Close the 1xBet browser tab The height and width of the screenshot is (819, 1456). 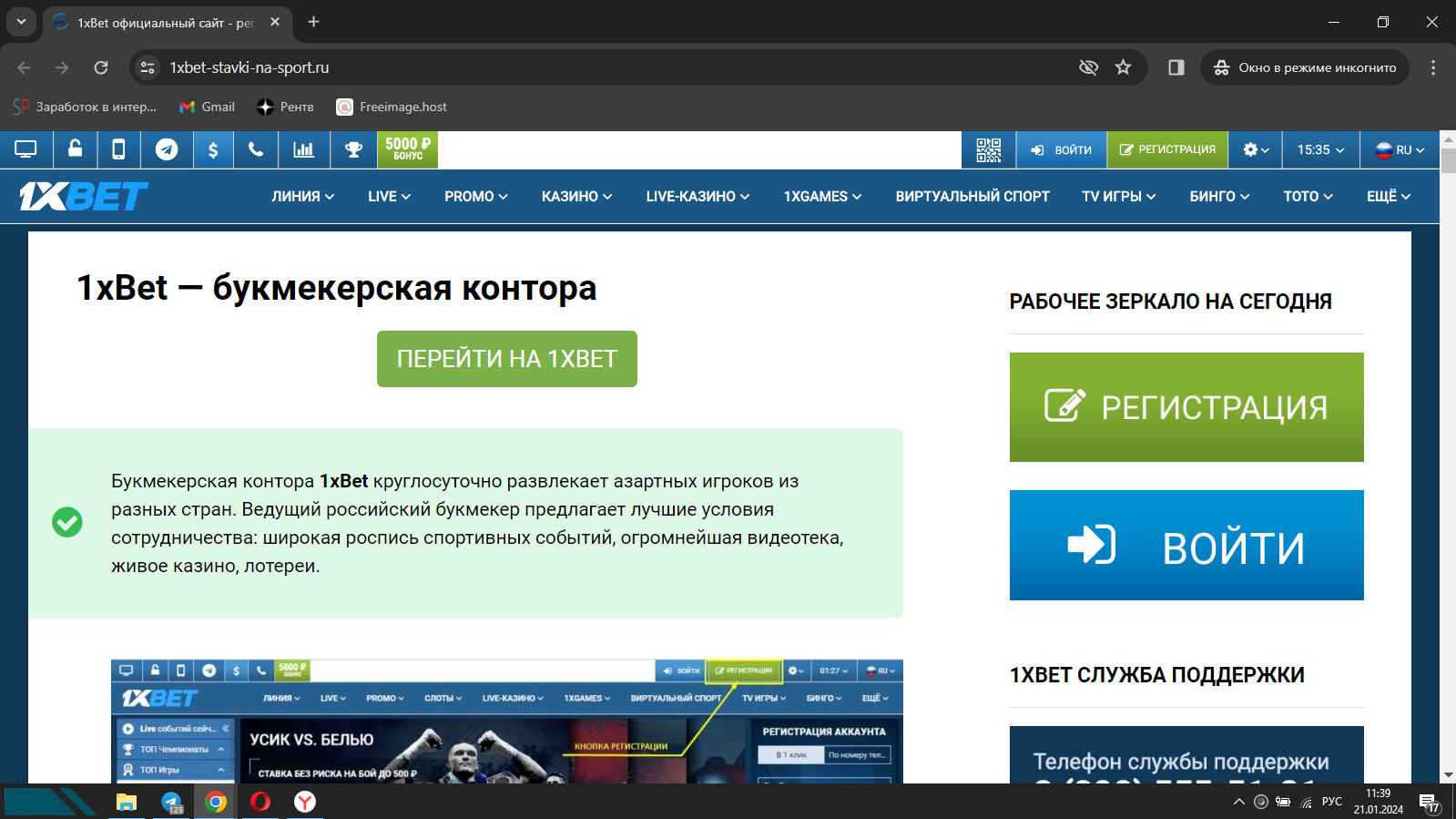(275, 22)
